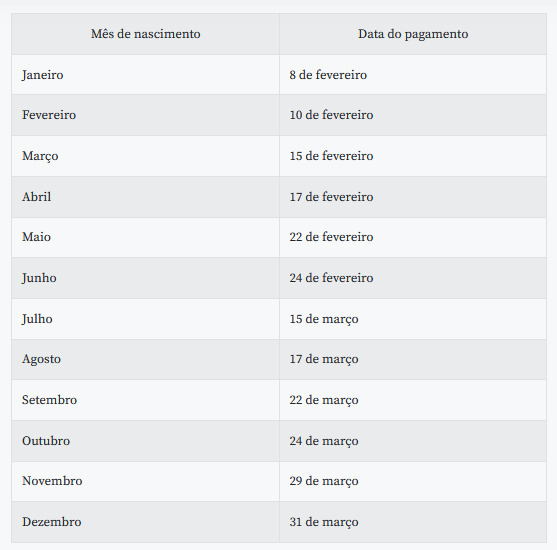Click the '15 de fevereiro' payment date
The width and height of the screenshot is (557, 550).
click(x=413, y=156)
